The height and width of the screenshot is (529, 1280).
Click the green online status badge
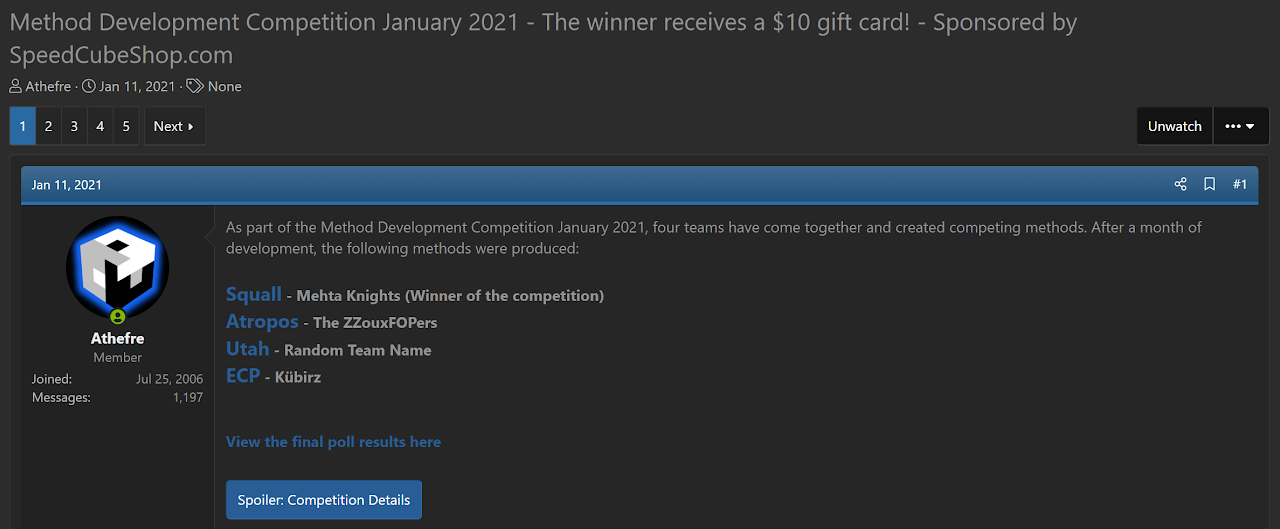tap(118, 317)
